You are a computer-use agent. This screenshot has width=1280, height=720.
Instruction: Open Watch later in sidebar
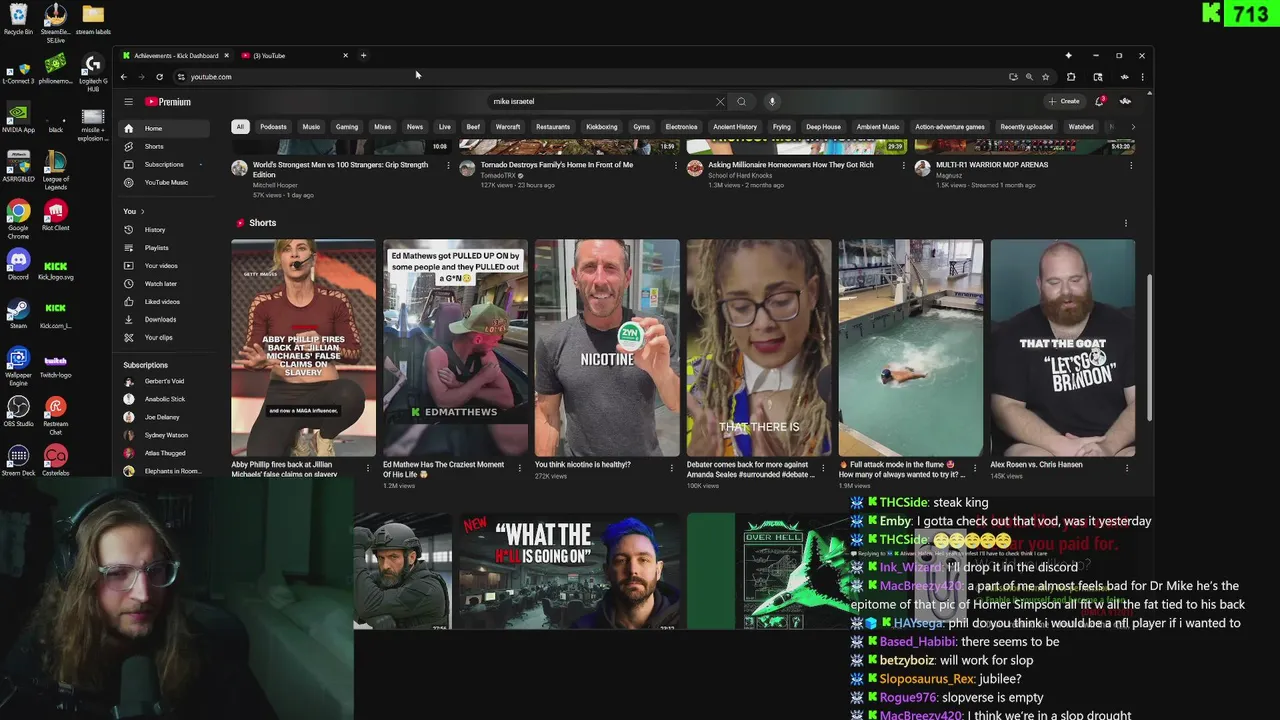[163, 284]
